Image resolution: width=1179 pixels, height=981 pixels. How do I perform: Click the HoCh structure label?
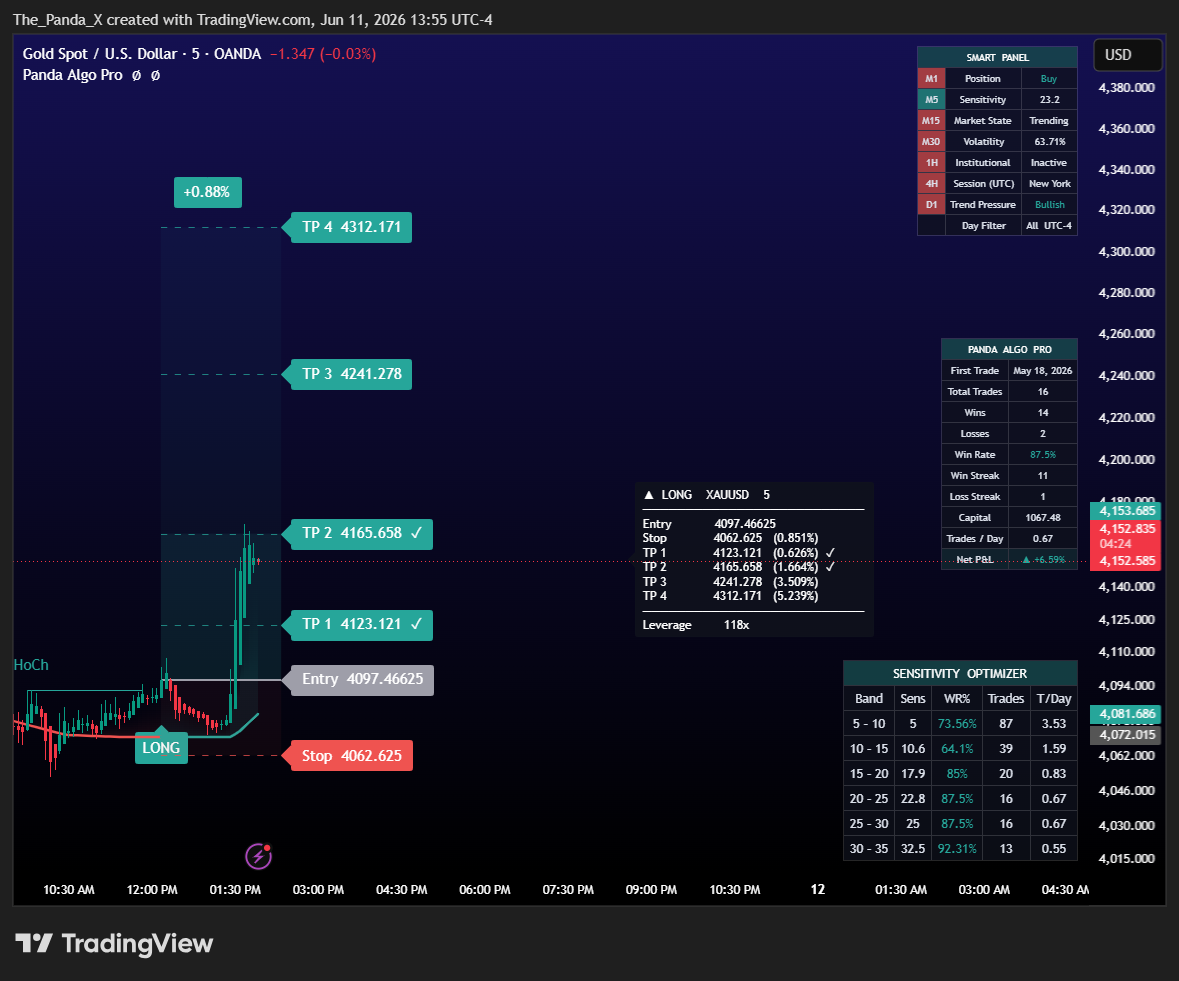[31, 665]
